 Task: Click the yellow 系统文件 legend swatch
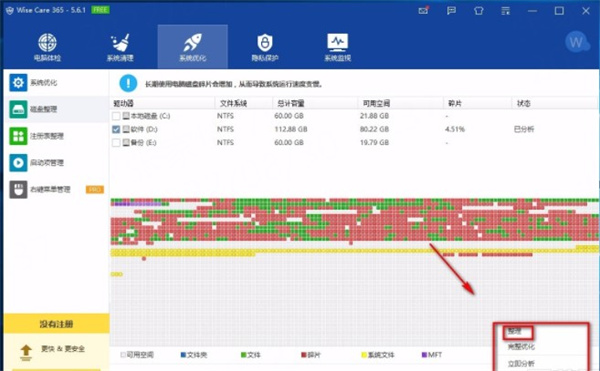[364, 355]
